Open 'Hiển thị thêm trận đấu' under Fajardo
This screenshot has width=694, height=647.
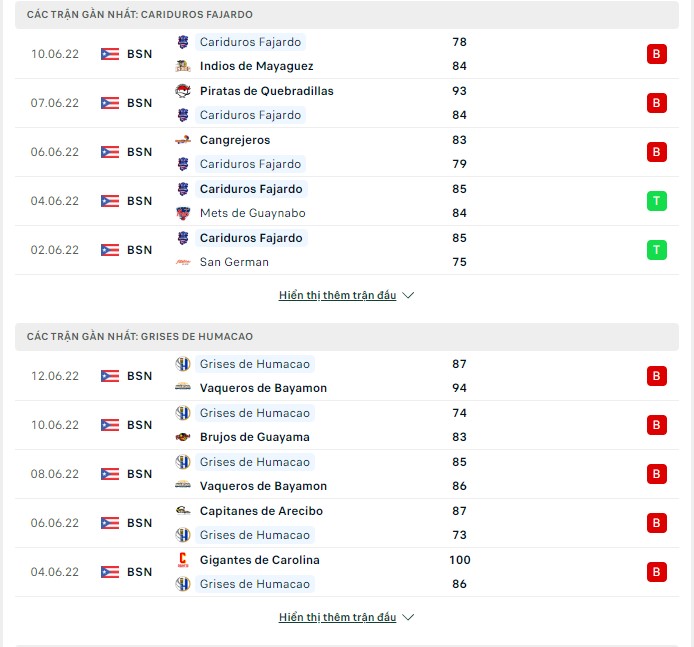tap(337, 295)
